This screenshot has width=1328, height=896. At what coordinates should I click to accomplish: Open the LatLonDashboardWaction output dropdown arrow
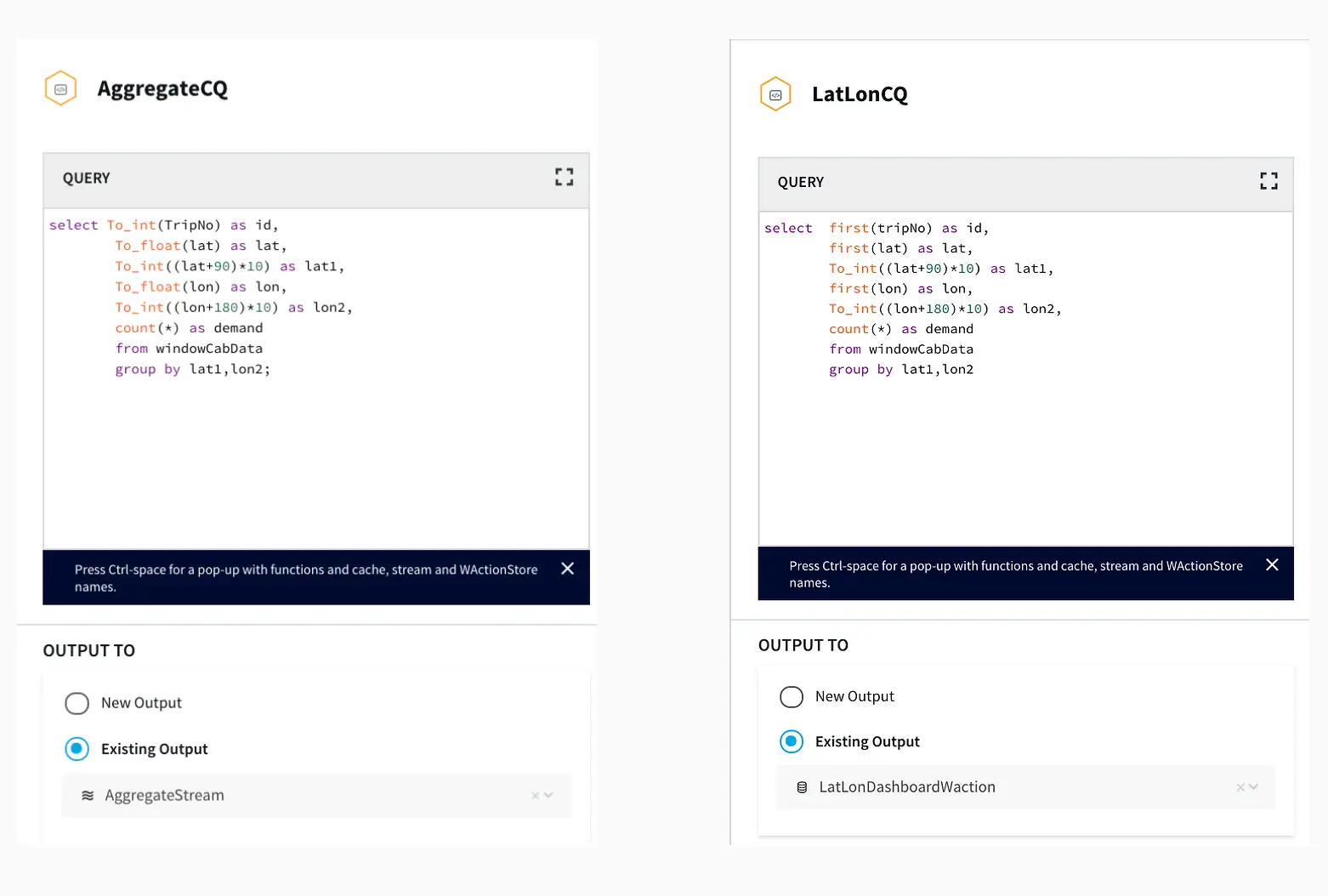(x=1253, y=787)
